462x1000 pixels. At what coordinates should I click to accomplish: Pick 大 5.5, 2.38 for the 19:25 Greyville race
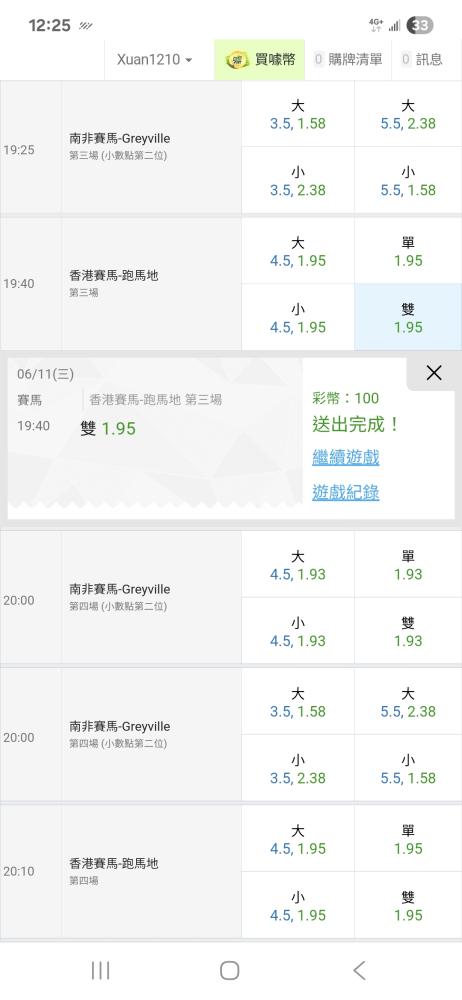(x=408, y=114)
